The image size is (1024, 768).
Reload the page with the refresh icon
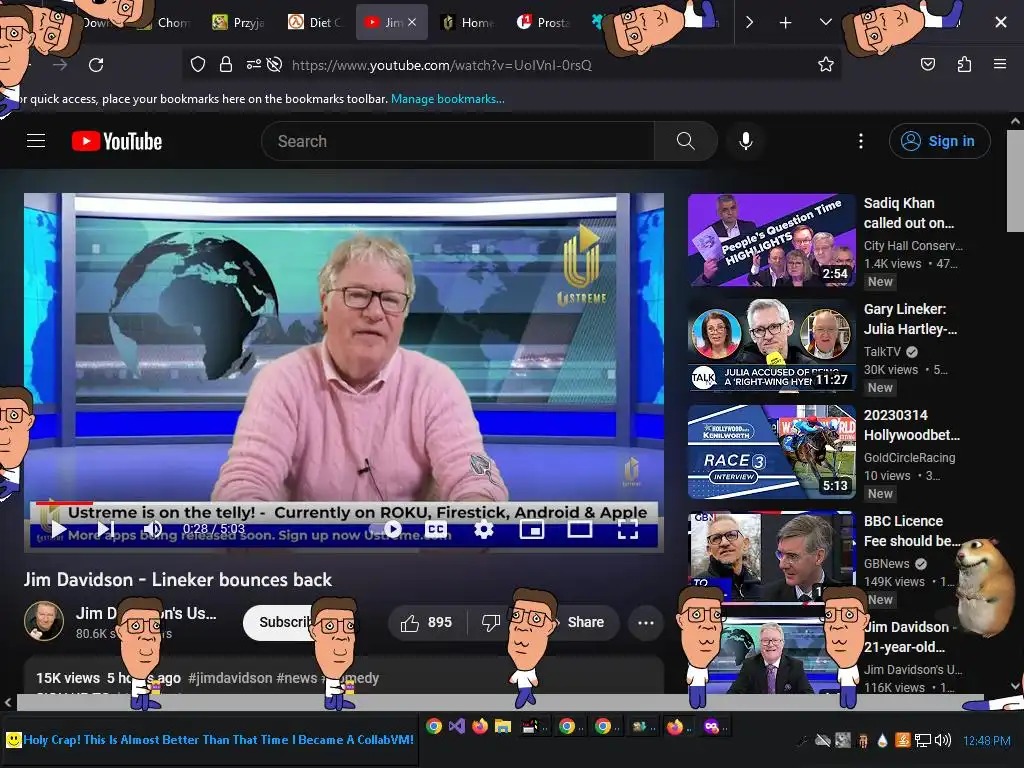pyautogui.click(x=96, y=65)
